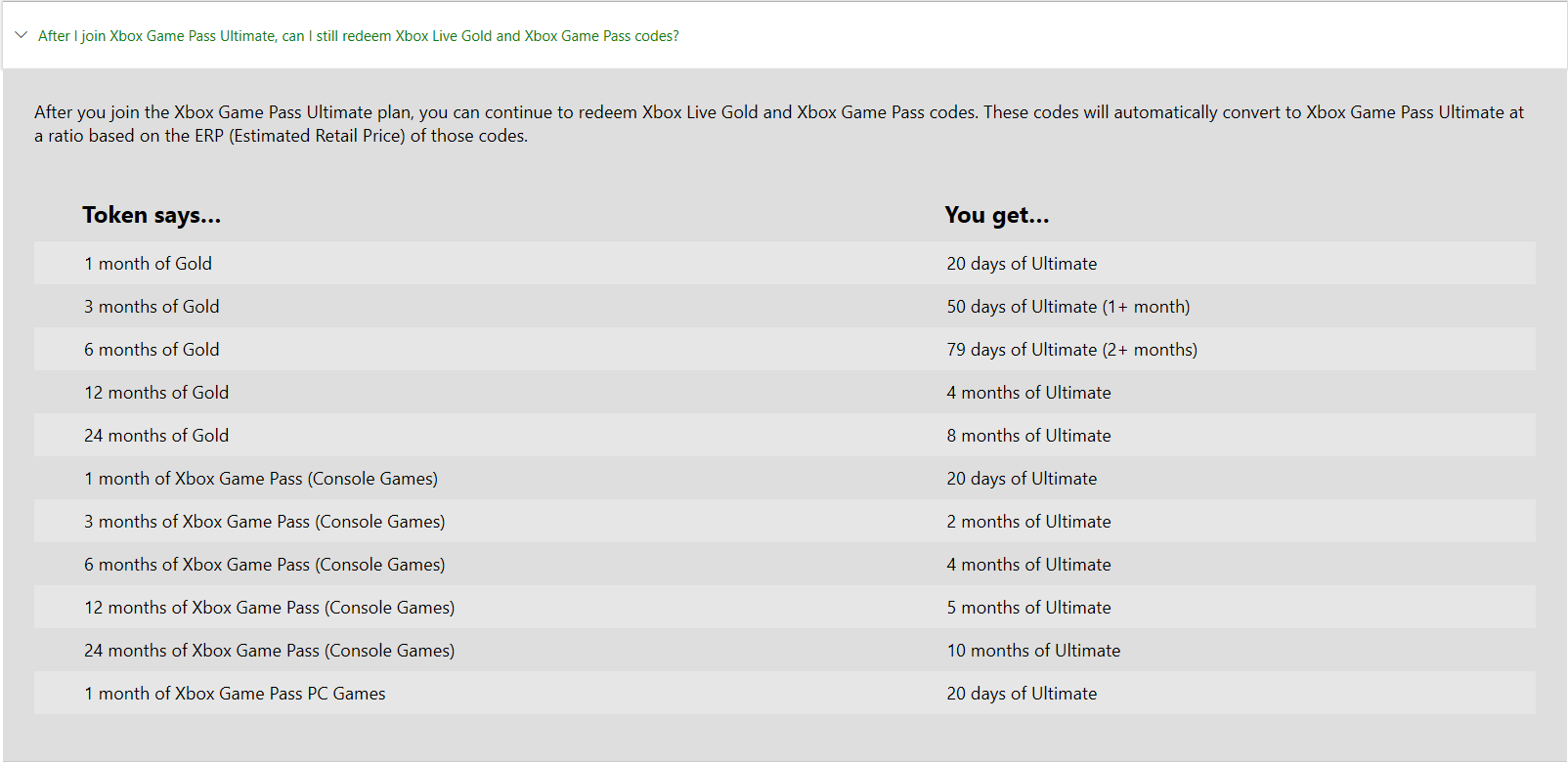Click '20 days of Ultimate' in the PC Games row
Image resolution: width=1568 pixels, height=763 pixels.
point(1022,694)
